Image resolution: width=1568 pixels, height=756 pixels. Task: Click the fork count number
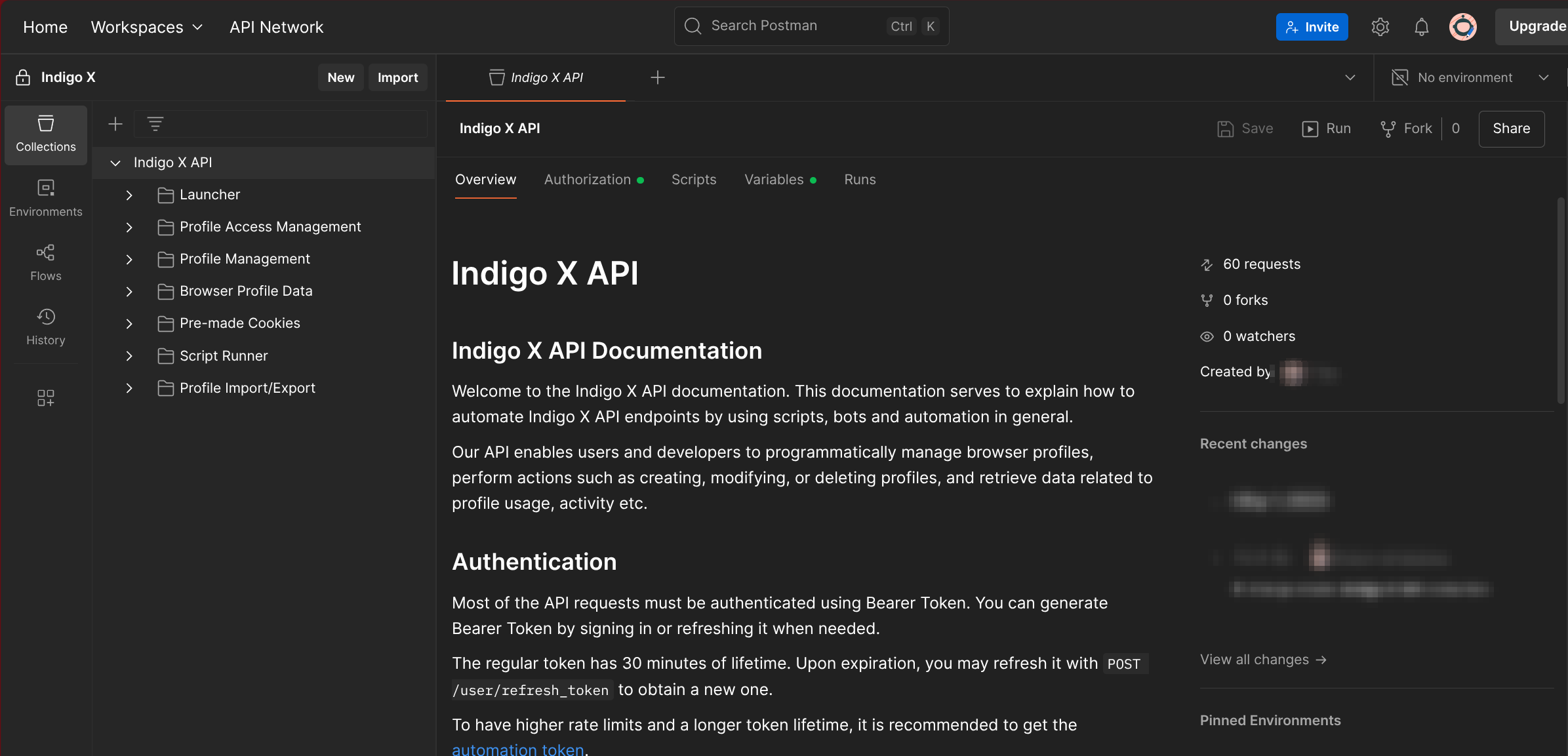pyautogui.click(x=1456, y=129)
